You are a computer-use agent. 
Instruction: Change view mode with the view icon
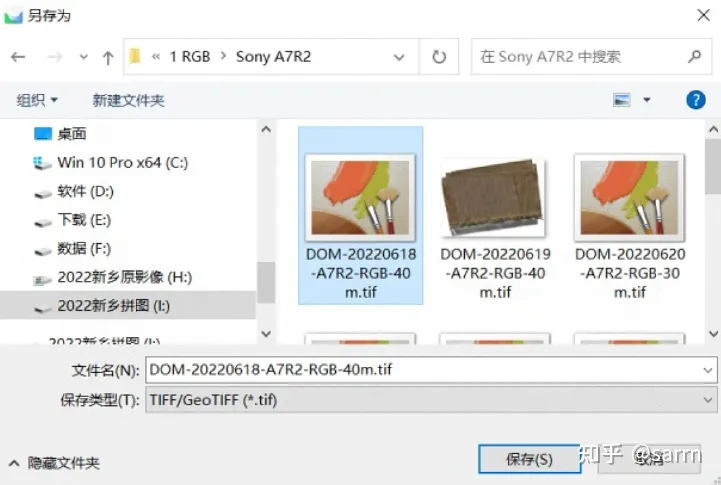(622, 100)
